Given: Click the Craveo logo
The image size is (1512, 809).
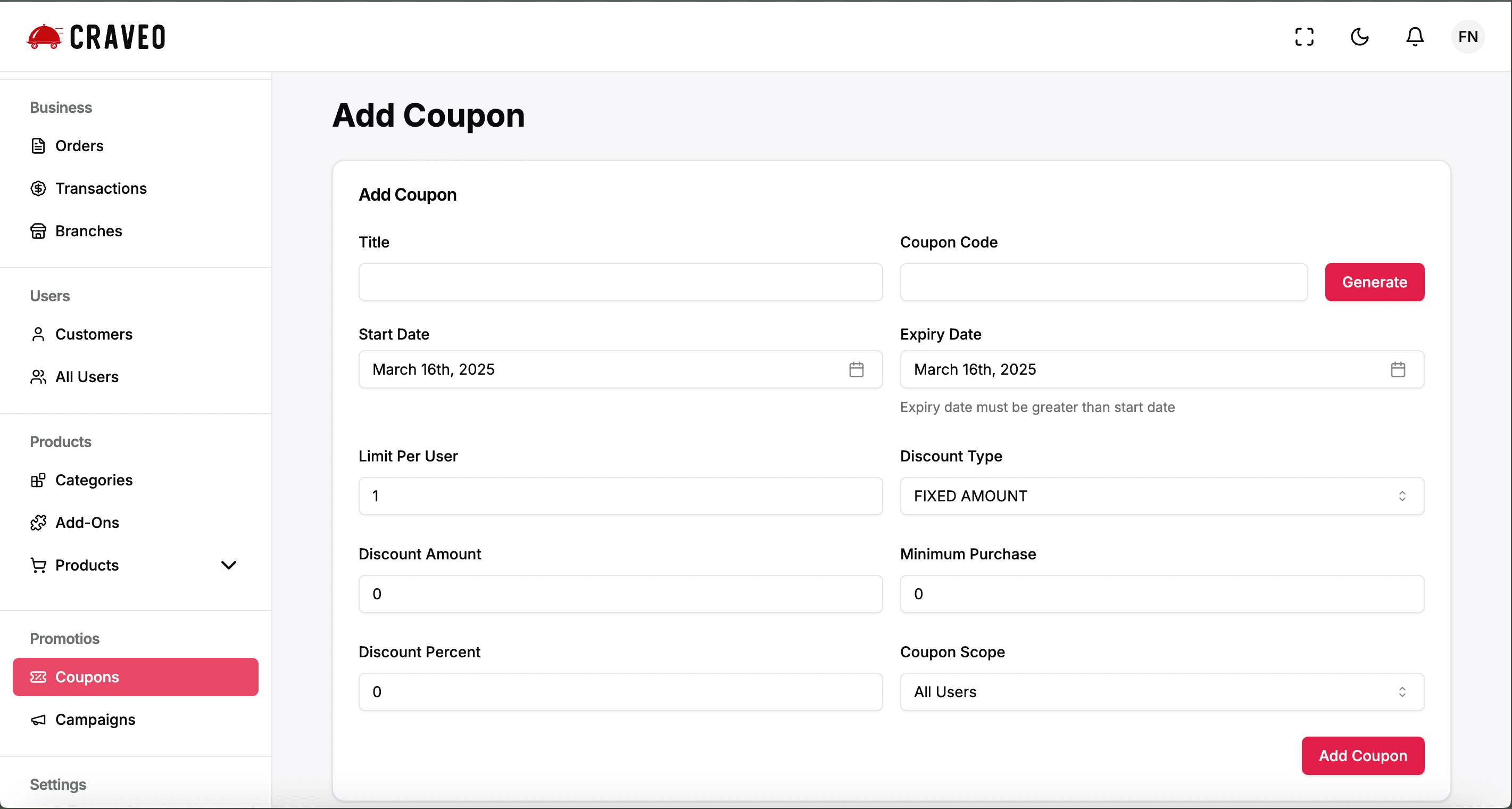Looking at the screenshot, I should point(97,37).
